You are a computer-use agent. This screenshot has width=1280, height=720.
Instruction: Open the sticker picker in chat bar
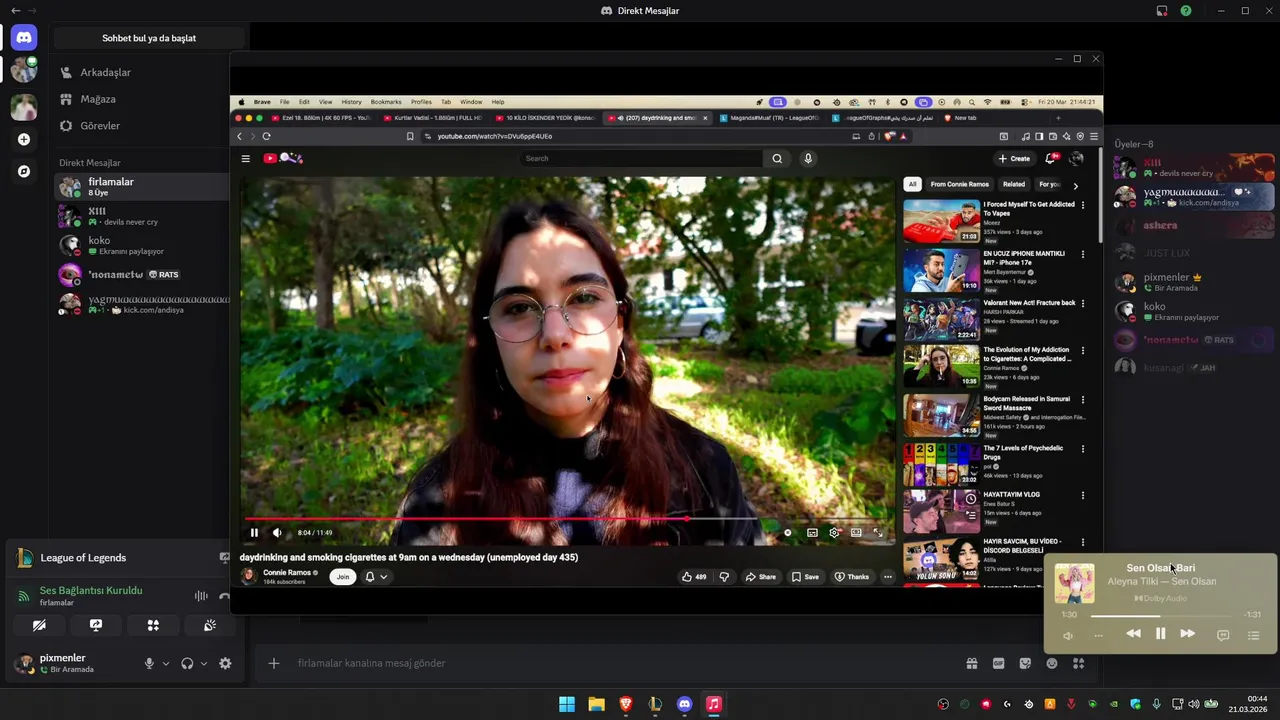tap(1025, 663)
